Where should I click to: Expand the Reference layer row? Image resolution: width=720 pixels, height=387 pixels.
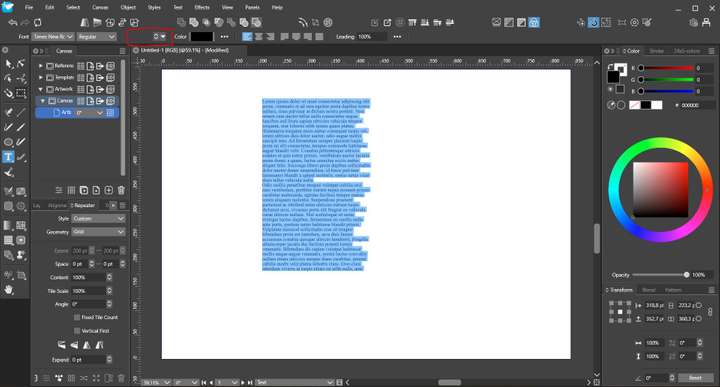[x=40, y=66]
